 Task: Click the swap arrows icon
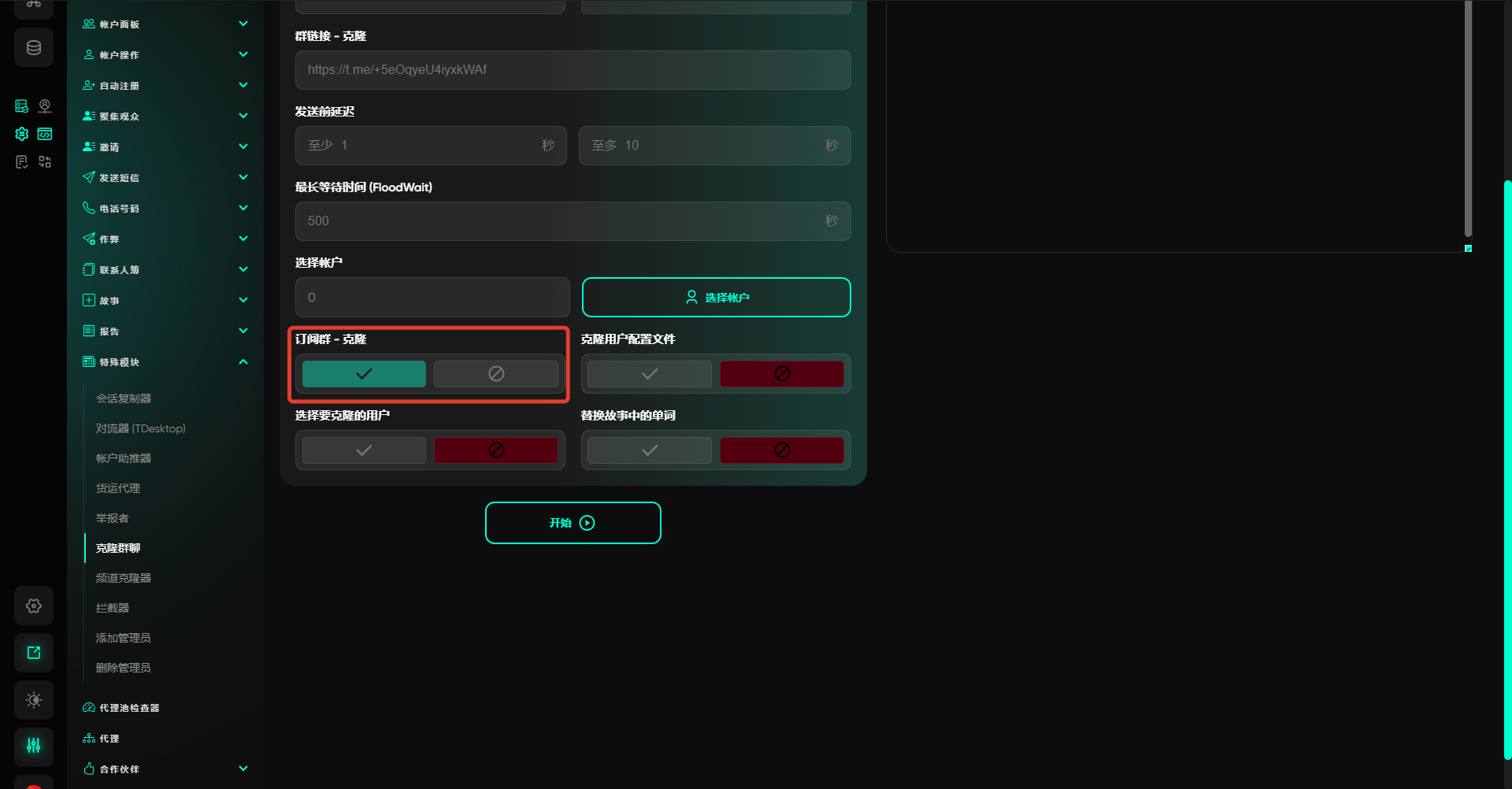coord(45,161)
